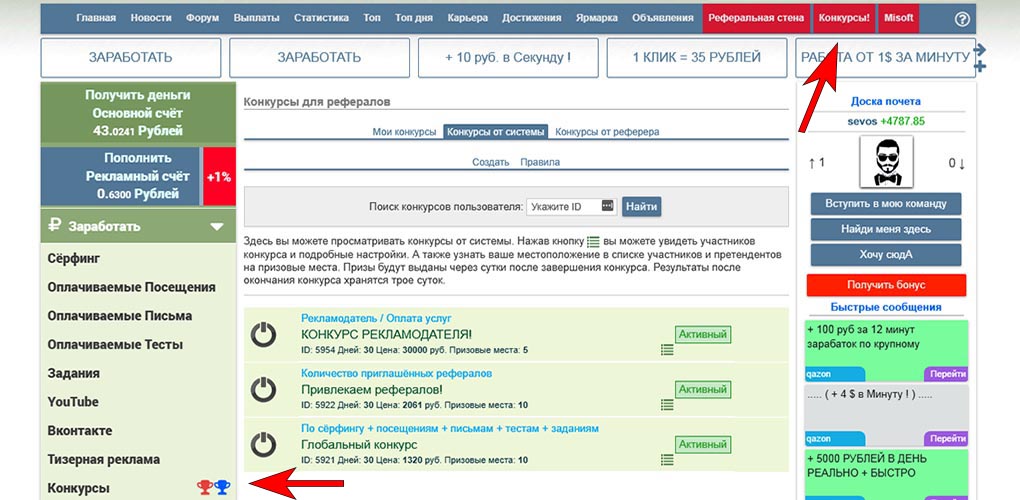Open Достижения menu item
Viewport: 1020px width, 500px height.
(531, 18)
